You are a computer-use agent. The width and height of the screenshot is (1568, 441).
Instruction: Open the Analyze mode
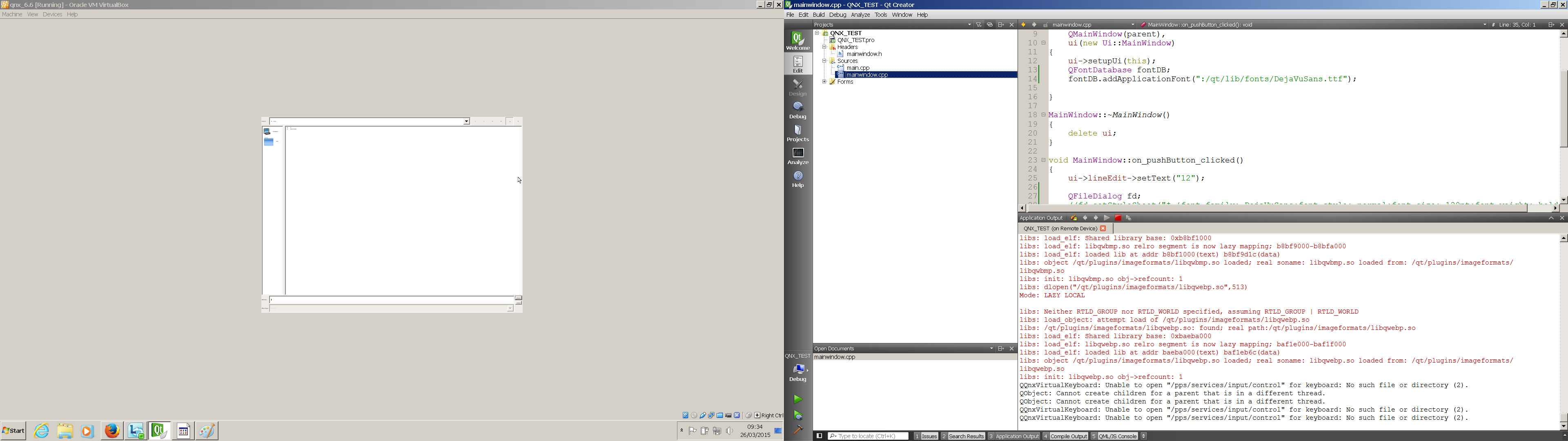797,156
